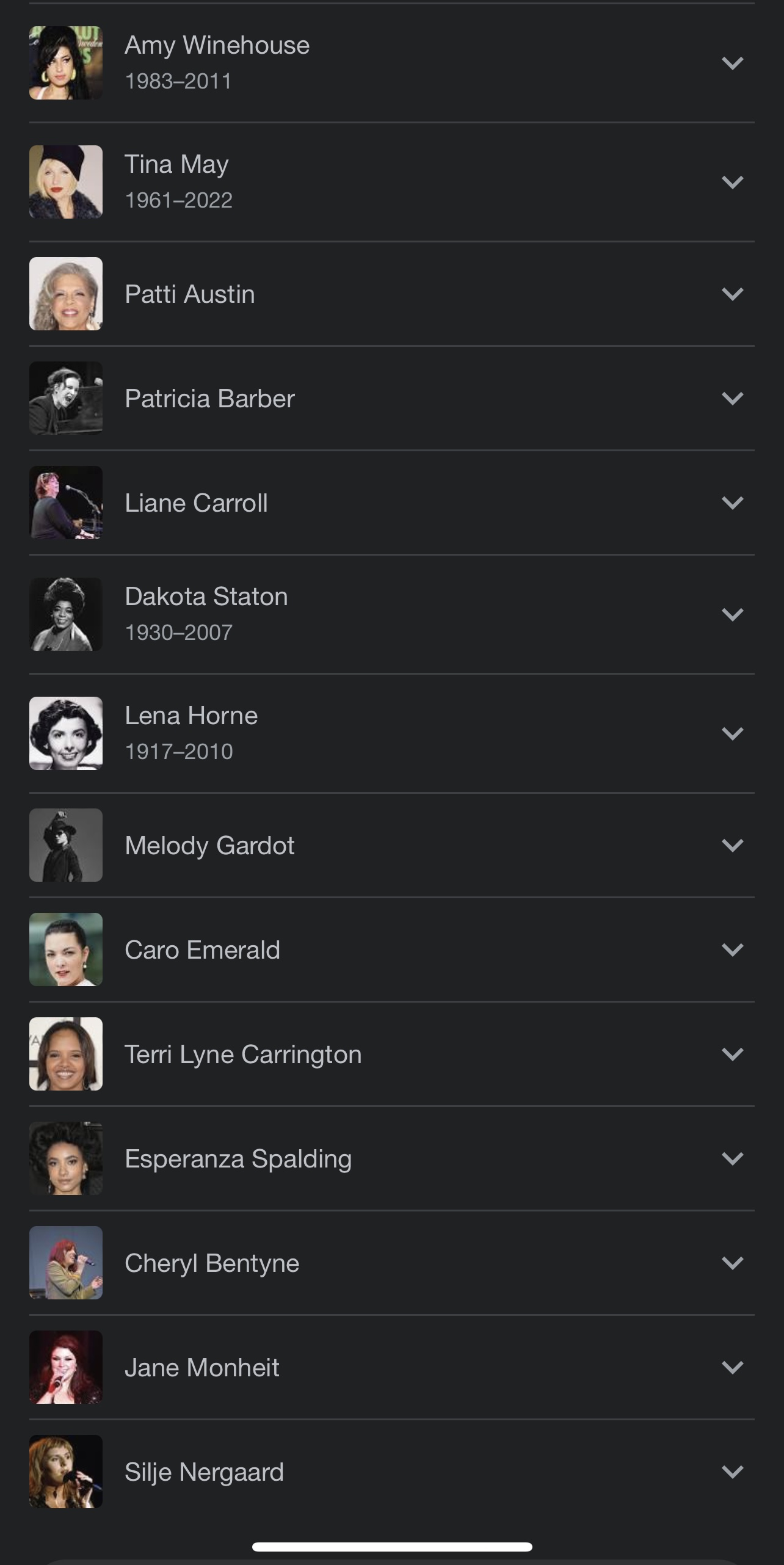
Task: Tap the Lena Horne expand chevron
Action: (x=732, y=733)
